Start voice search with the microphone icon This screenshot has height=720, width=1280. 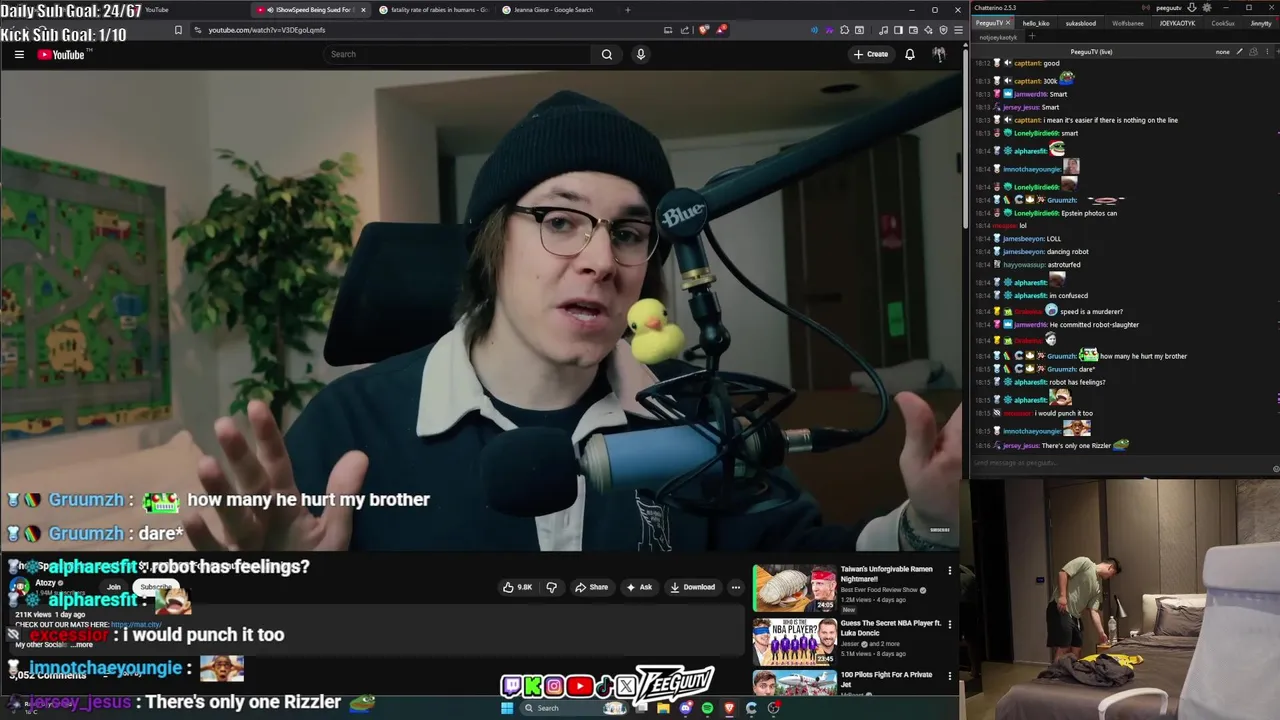click(641, 54)
